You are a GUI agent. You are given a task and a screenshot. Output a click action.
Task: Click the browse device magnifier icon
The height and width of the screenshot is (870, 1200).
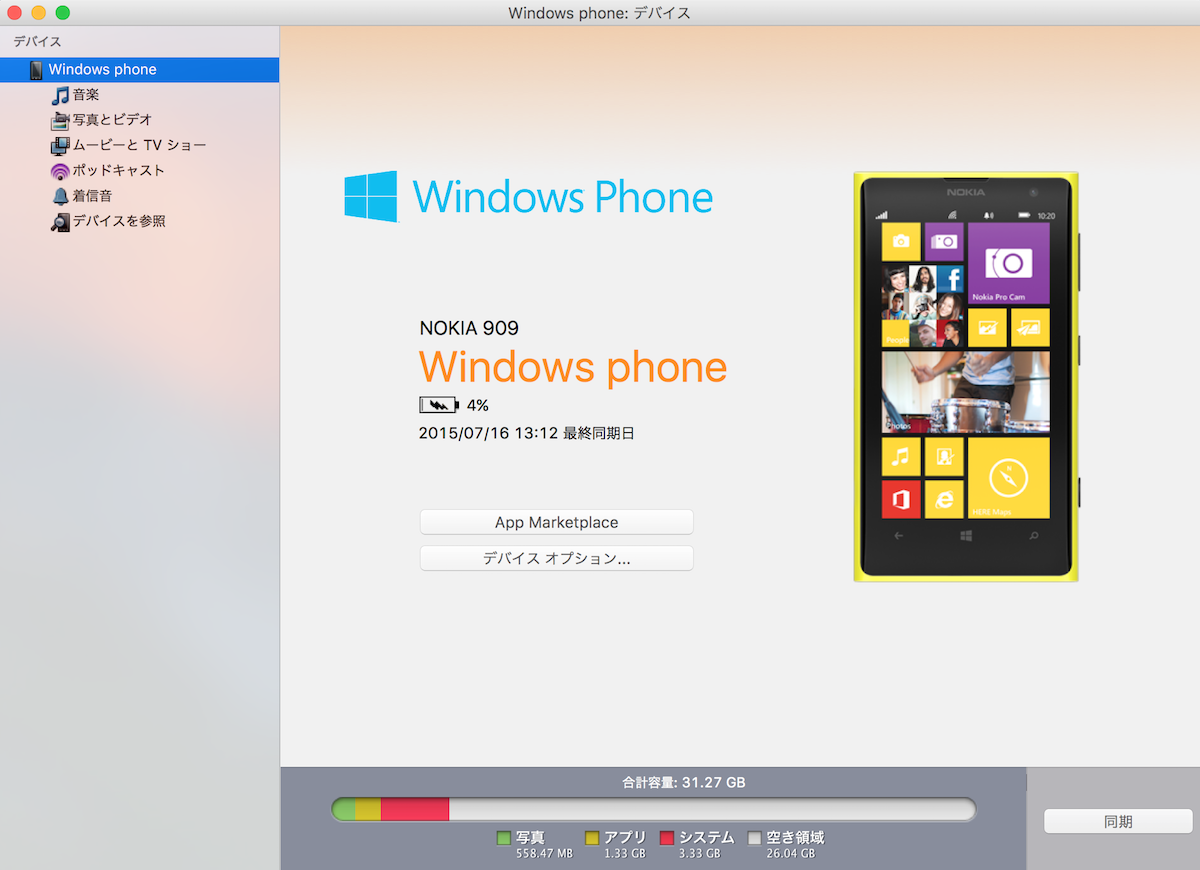pos(60,222)
